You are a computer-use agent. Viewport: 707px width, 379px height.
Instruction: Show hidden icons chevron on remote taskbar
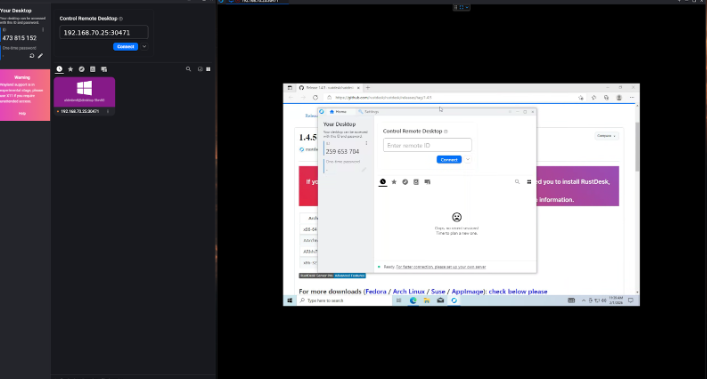583,301
